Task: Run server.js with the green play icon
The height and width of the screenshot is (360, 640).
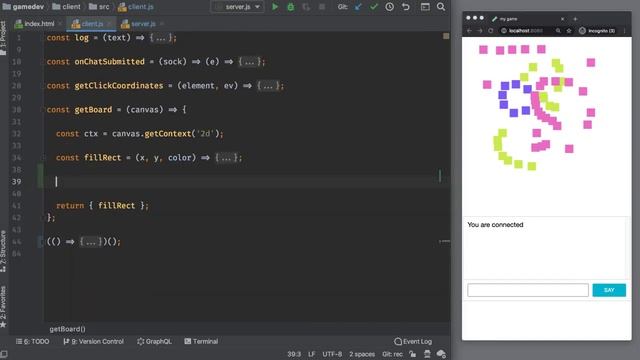Action: click(275, 7)
